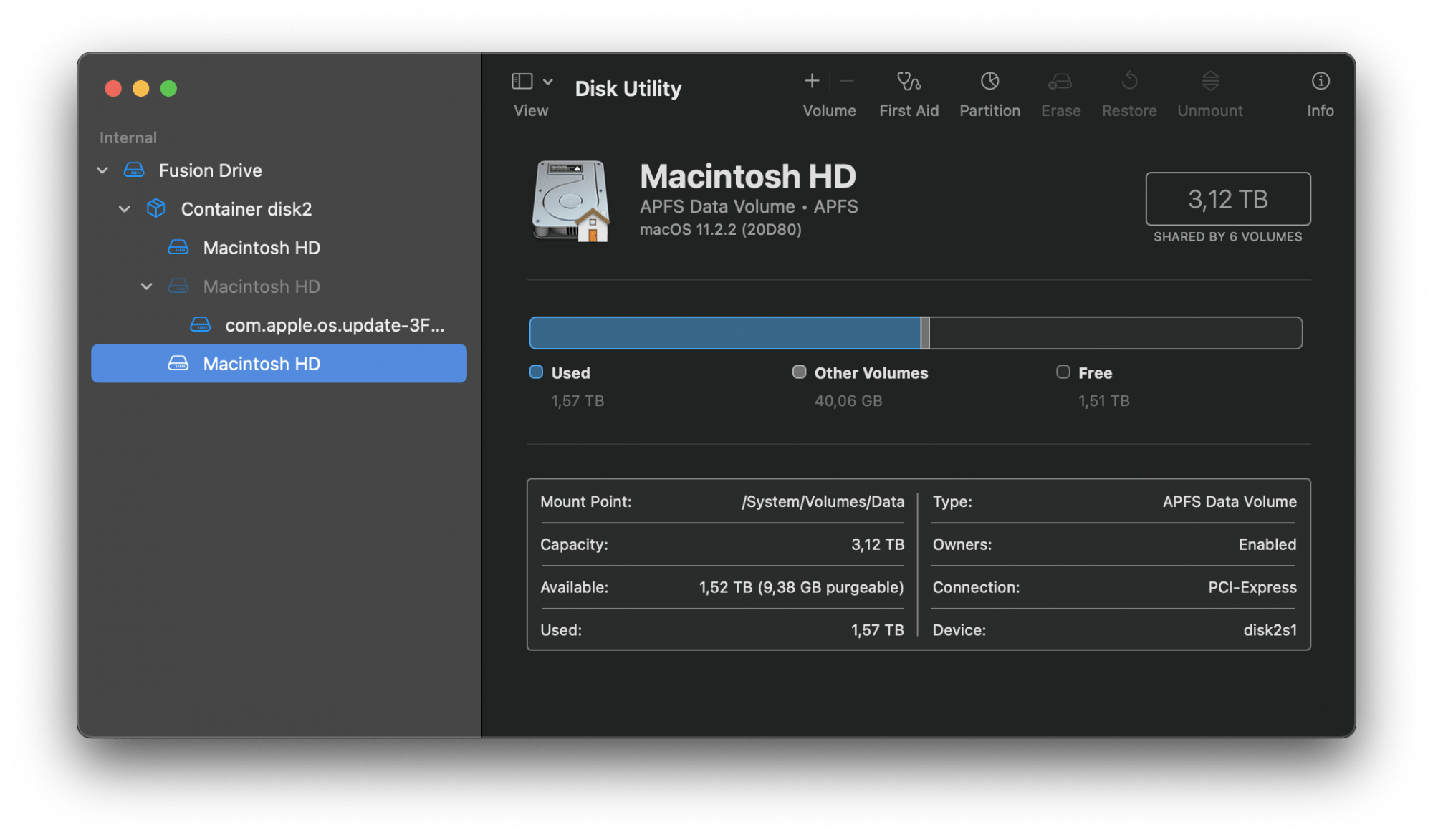Collapse the Fusion Drive tree entry
Viewport: 1433px width, 840px height.
coord(102,170)
